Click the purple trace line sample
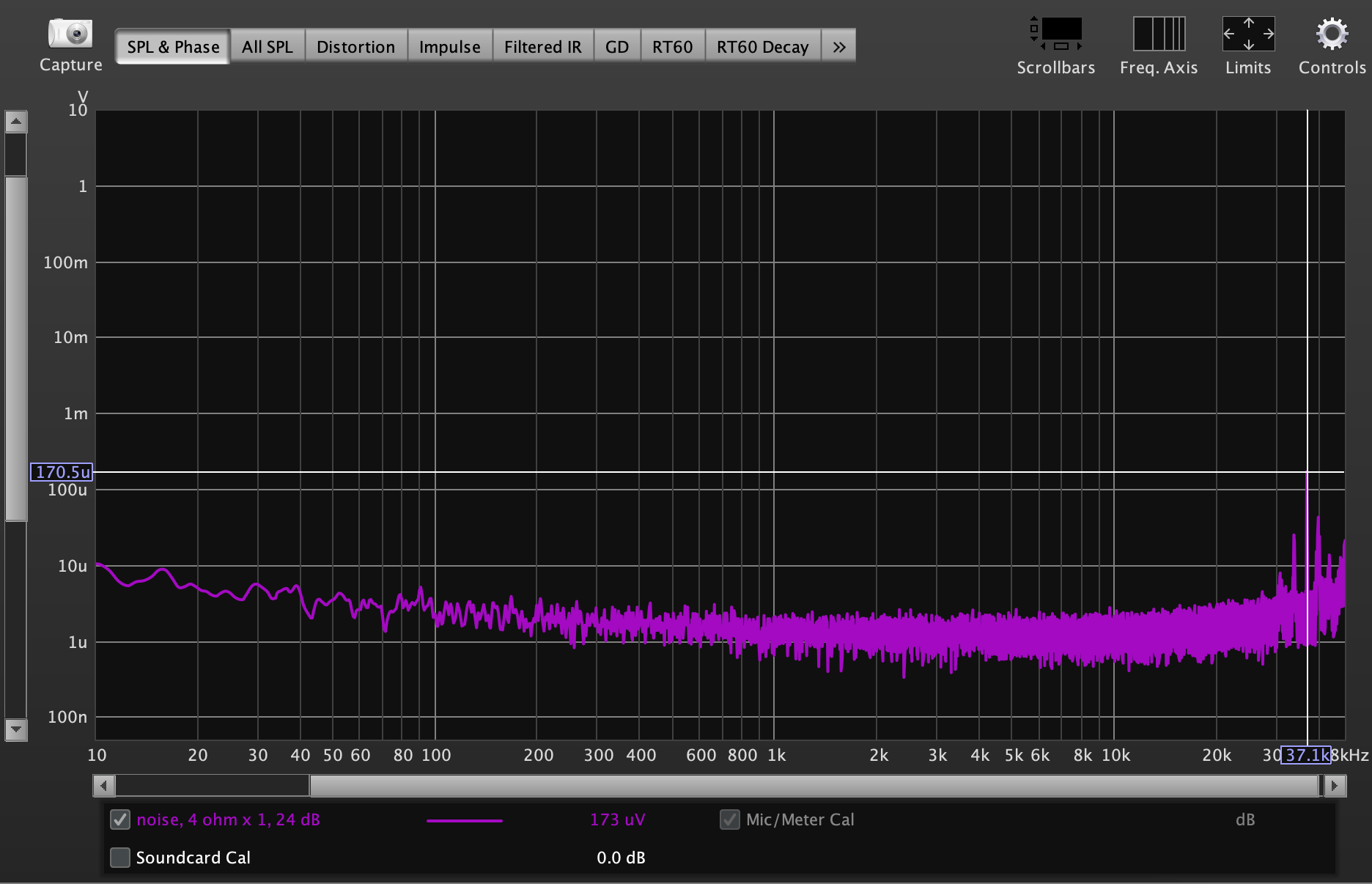Screen dimensions: 1372x884 coord(465,820)
